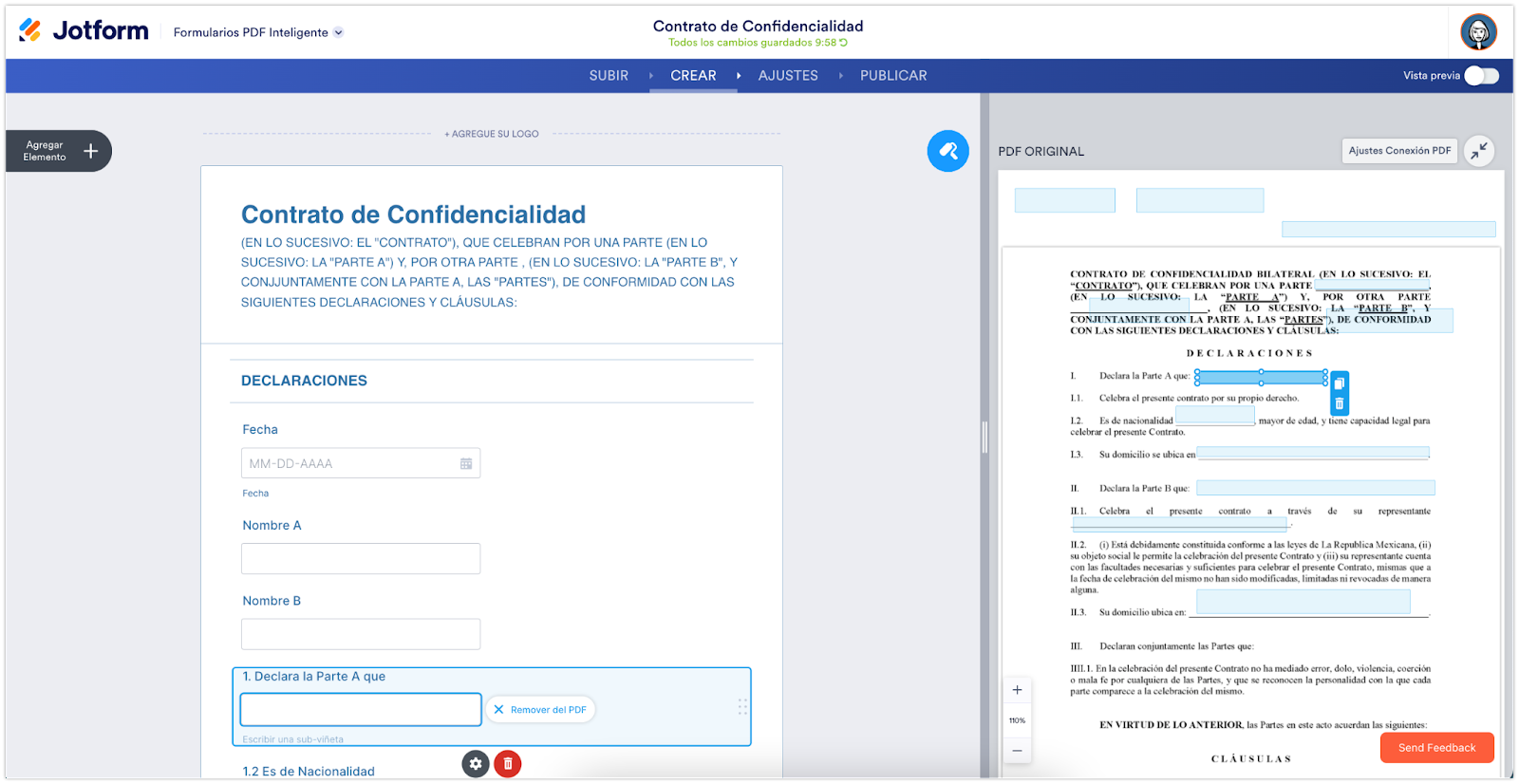The height and width of the screenshot is (784, 1519).
Task: Click Agregar Elemento button
Action: click(59, 151)
